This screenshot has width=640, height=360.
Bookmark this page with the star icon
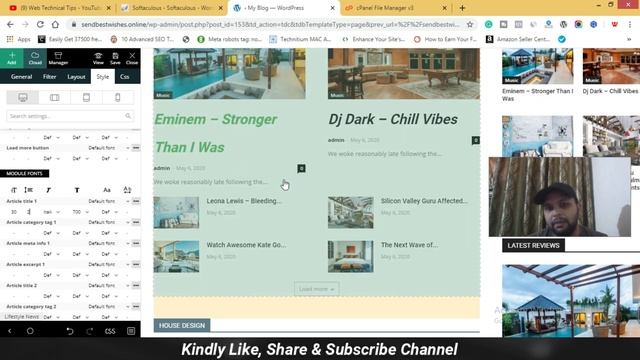tap(470, 24)
